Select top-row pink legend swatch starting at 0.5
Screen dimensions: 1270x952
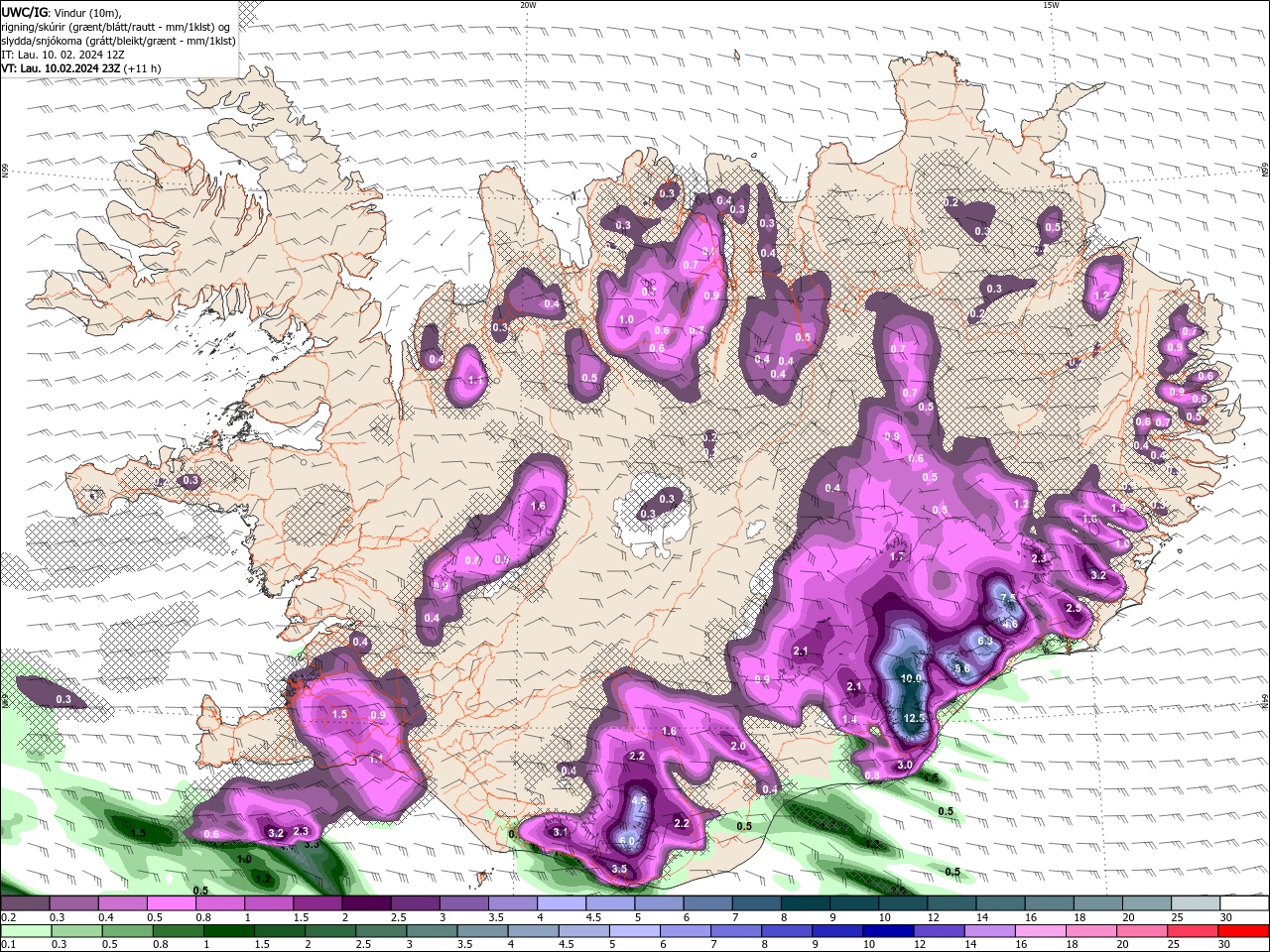(x=171, y=903)
